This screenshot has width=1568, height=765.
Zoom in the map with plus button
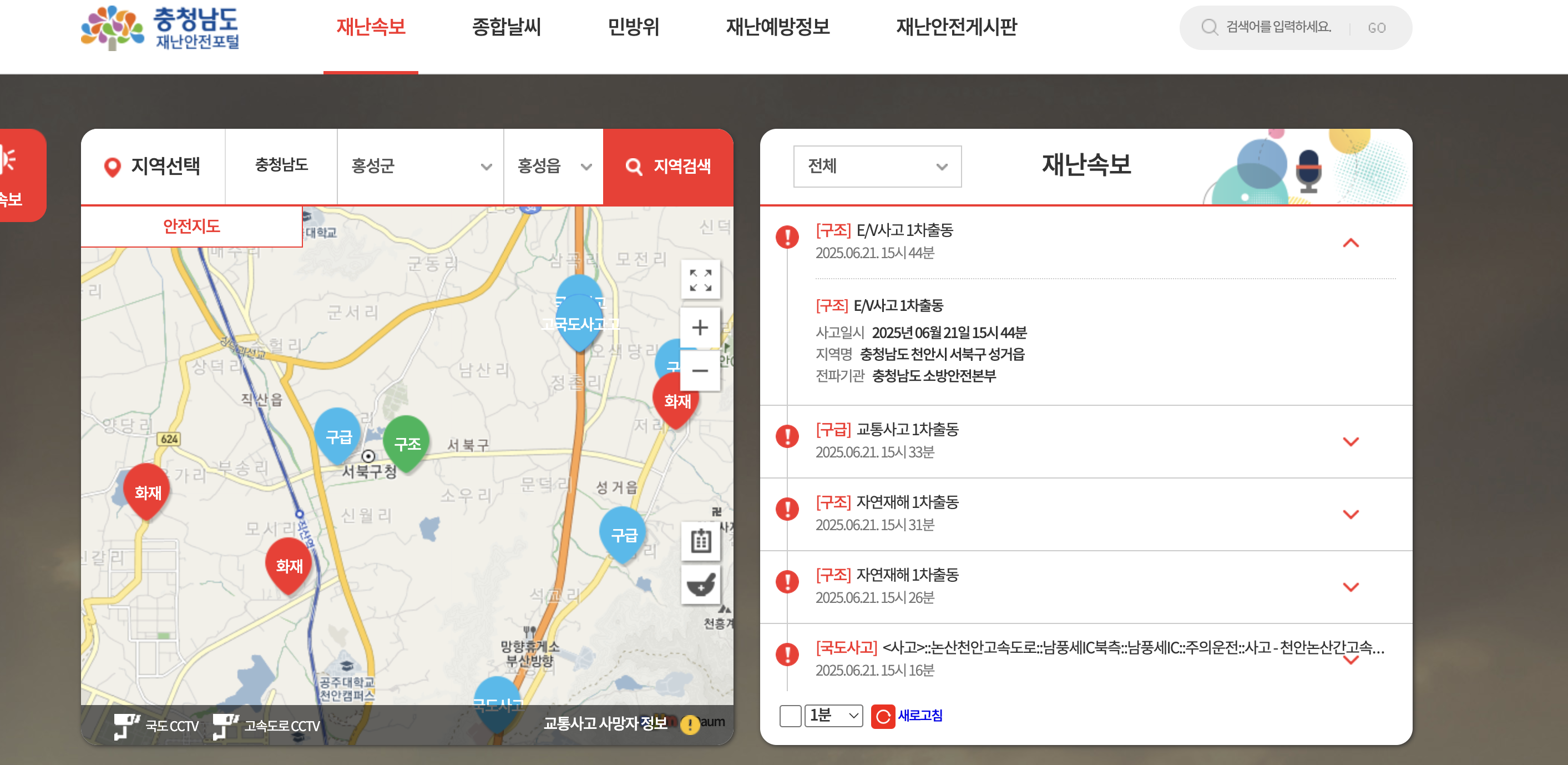pos(700,328)
